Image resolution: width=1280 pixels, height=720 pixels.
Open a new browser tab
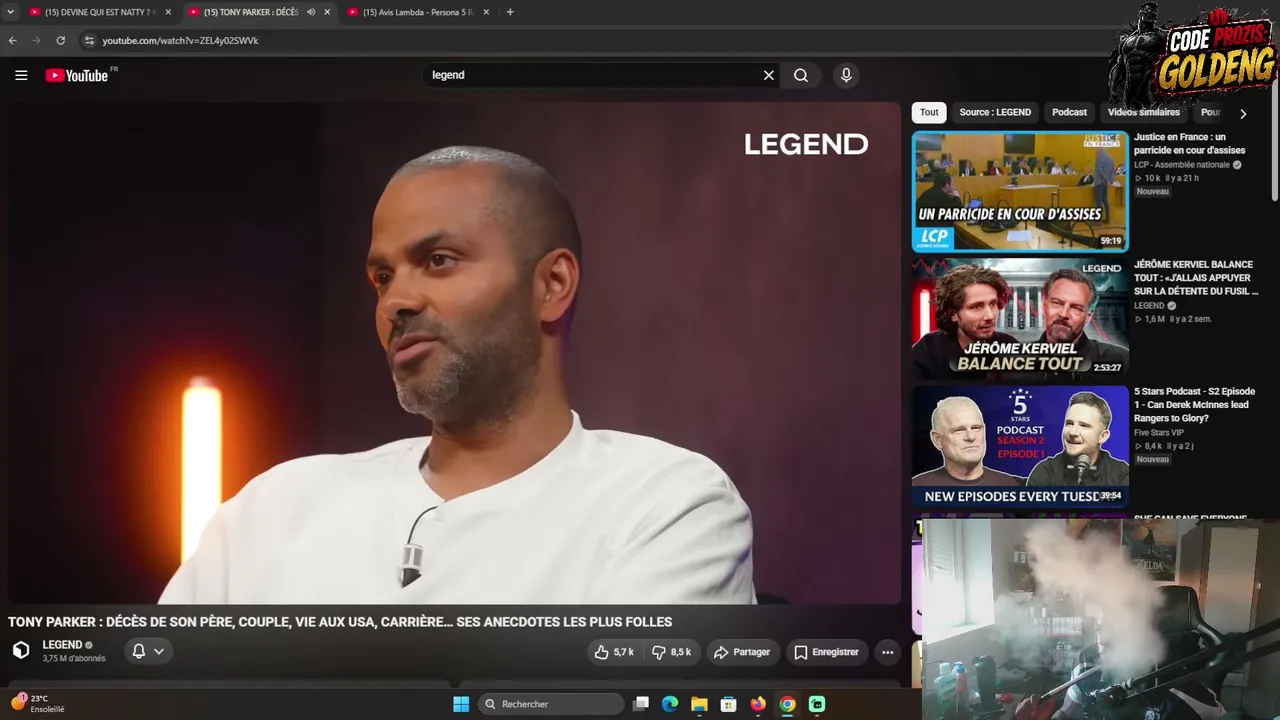click(510, 12)
